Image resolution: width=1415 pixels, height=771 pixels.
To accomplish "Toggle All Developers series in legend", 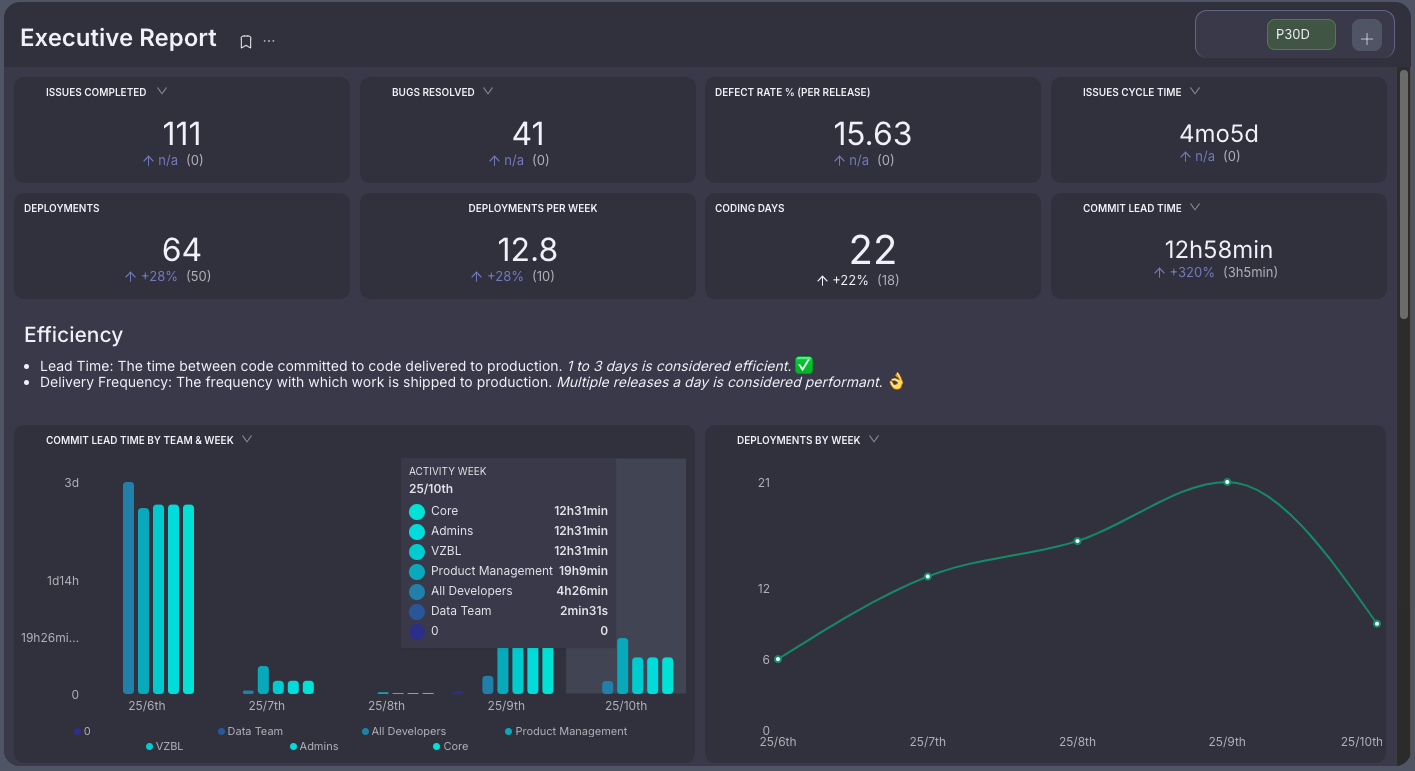I will tap(407, 731).
